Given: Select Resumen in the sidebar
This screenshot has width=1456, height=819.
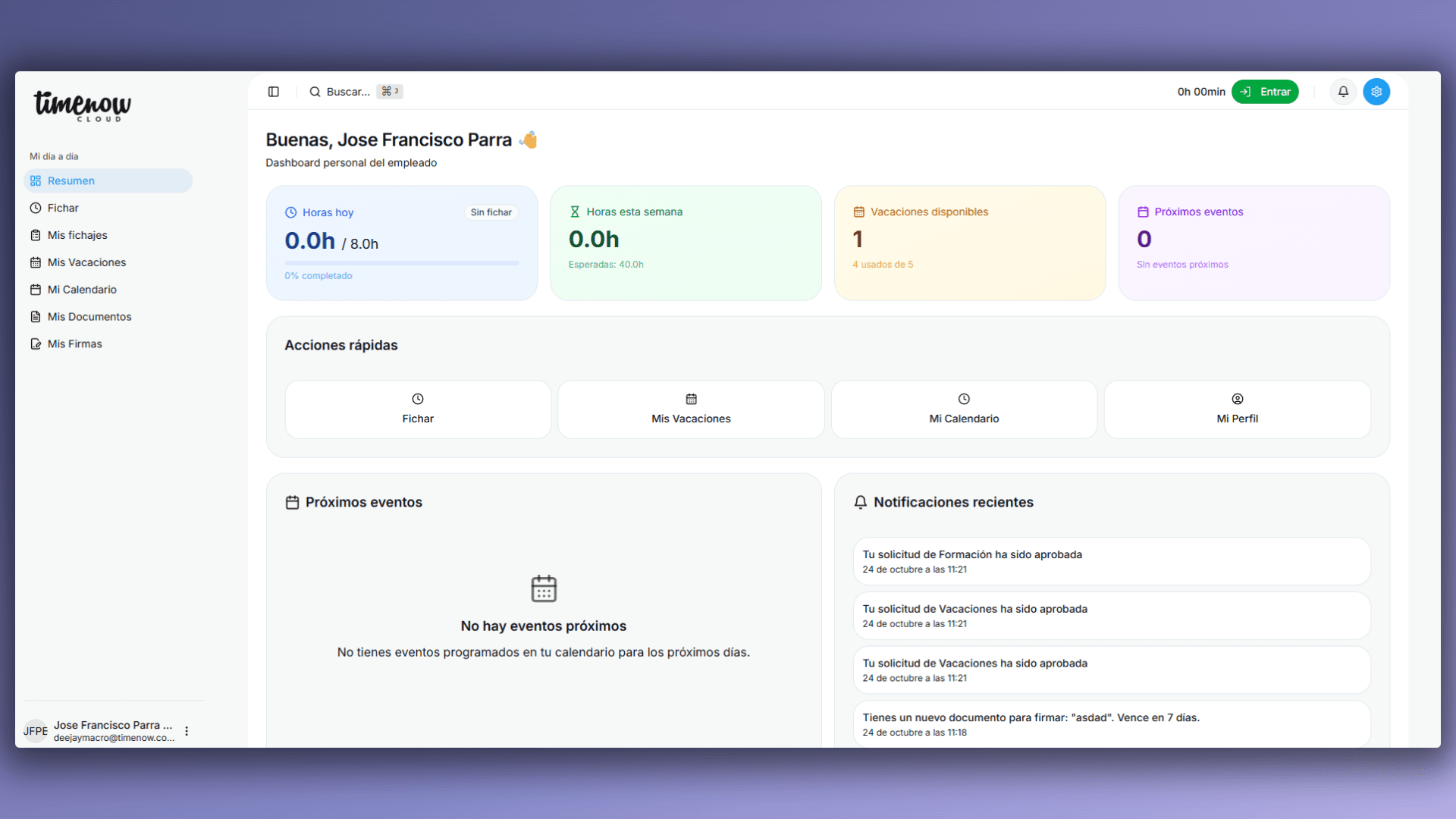Looking at the screenshot, I should click(71, 180).
